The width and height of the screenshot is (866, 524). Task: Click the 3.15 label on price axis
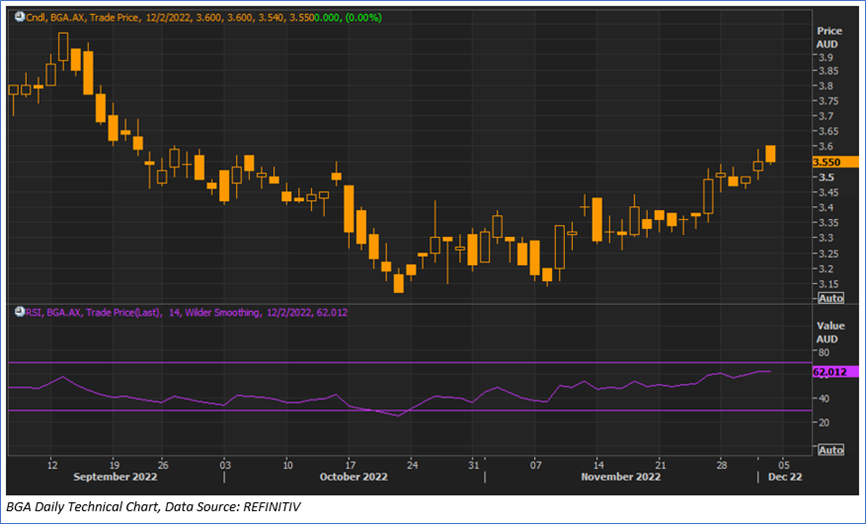(x=828, y=284)
